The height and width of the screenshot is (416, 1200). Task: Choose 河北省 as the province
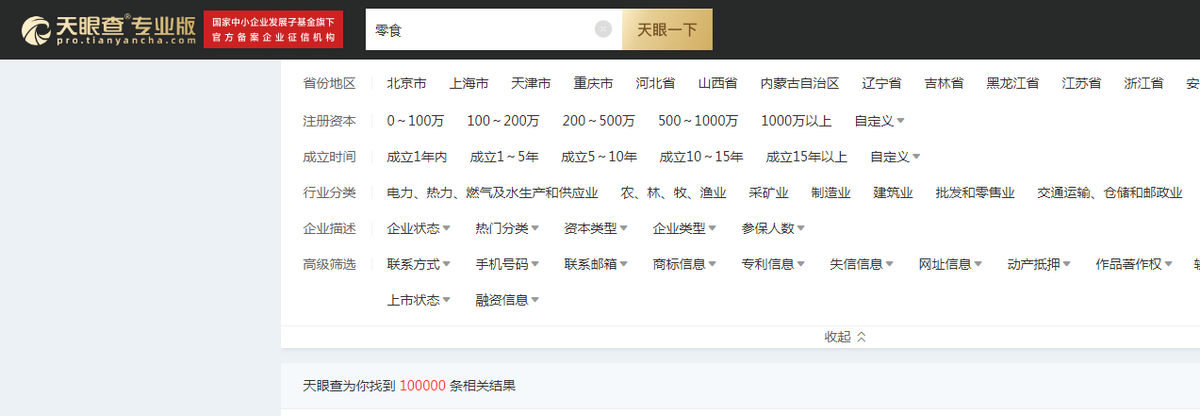tap(655, 84)
